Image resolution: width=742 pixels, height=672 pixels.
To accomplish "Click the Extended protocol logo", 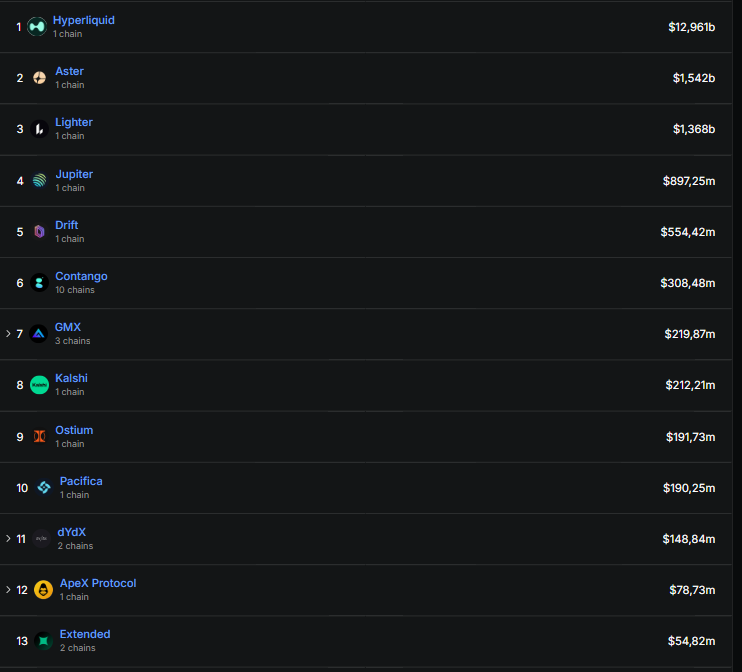I will [x=44, y=641].
